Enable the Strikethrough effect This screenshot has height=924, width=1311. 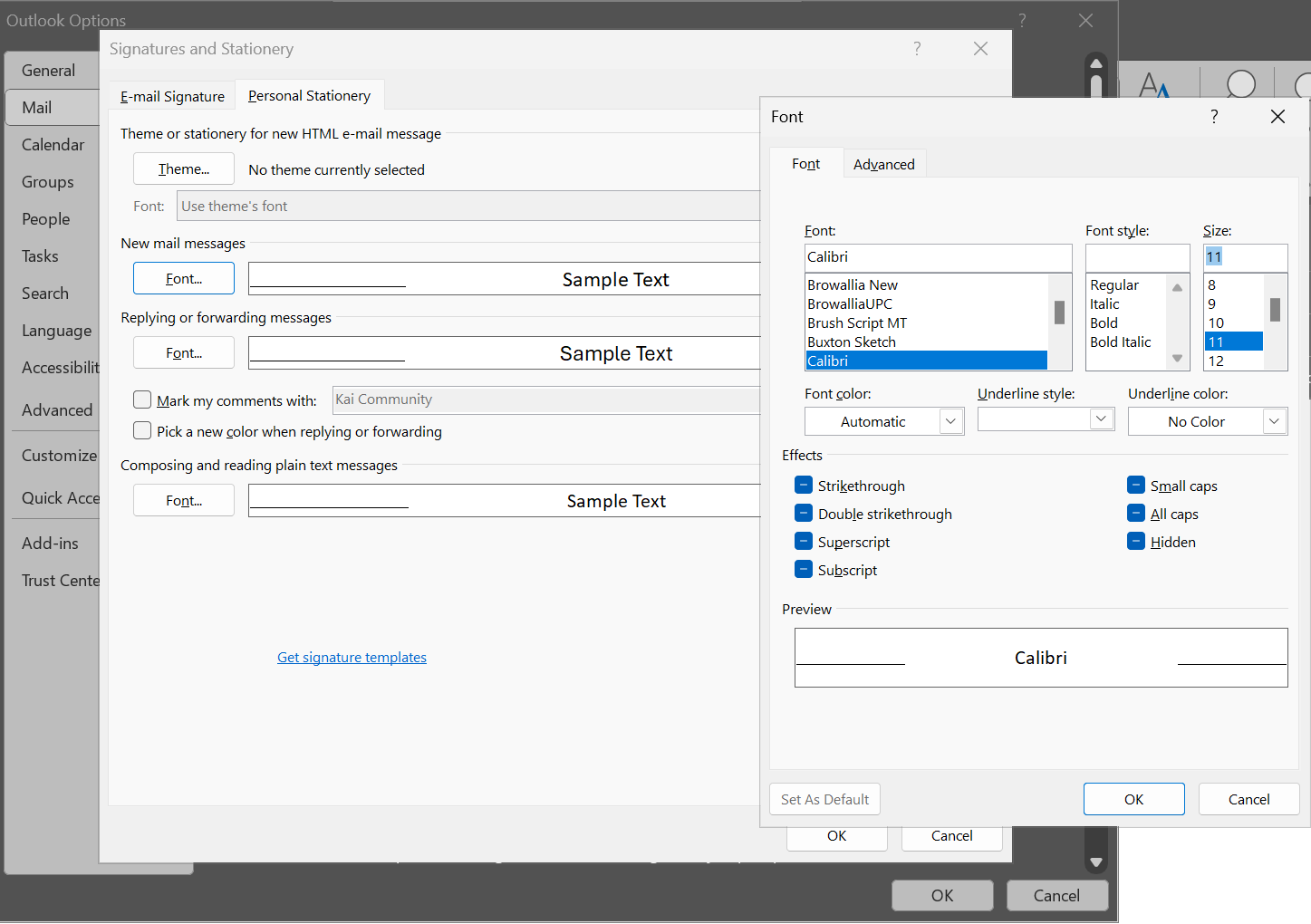point(803,485)
